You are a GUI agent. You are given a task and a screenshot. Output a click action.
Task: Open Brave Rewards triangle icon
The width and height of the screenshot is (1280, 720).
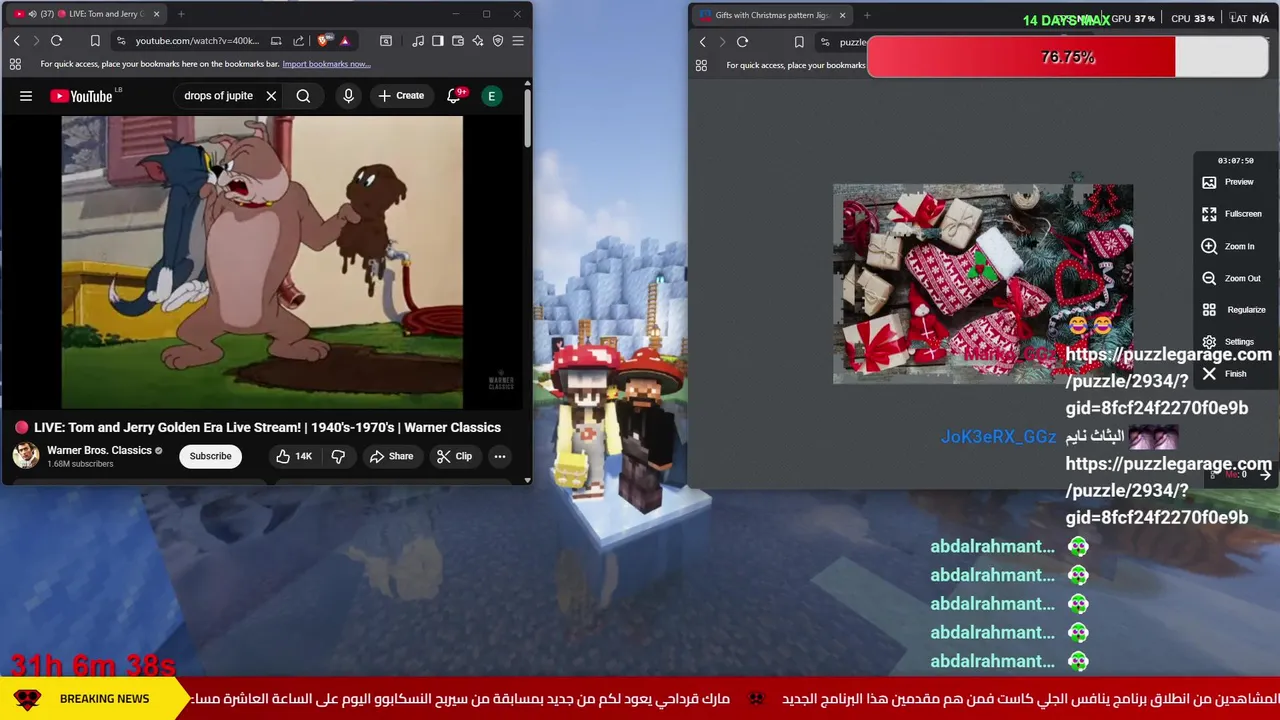tap(344, 41)
